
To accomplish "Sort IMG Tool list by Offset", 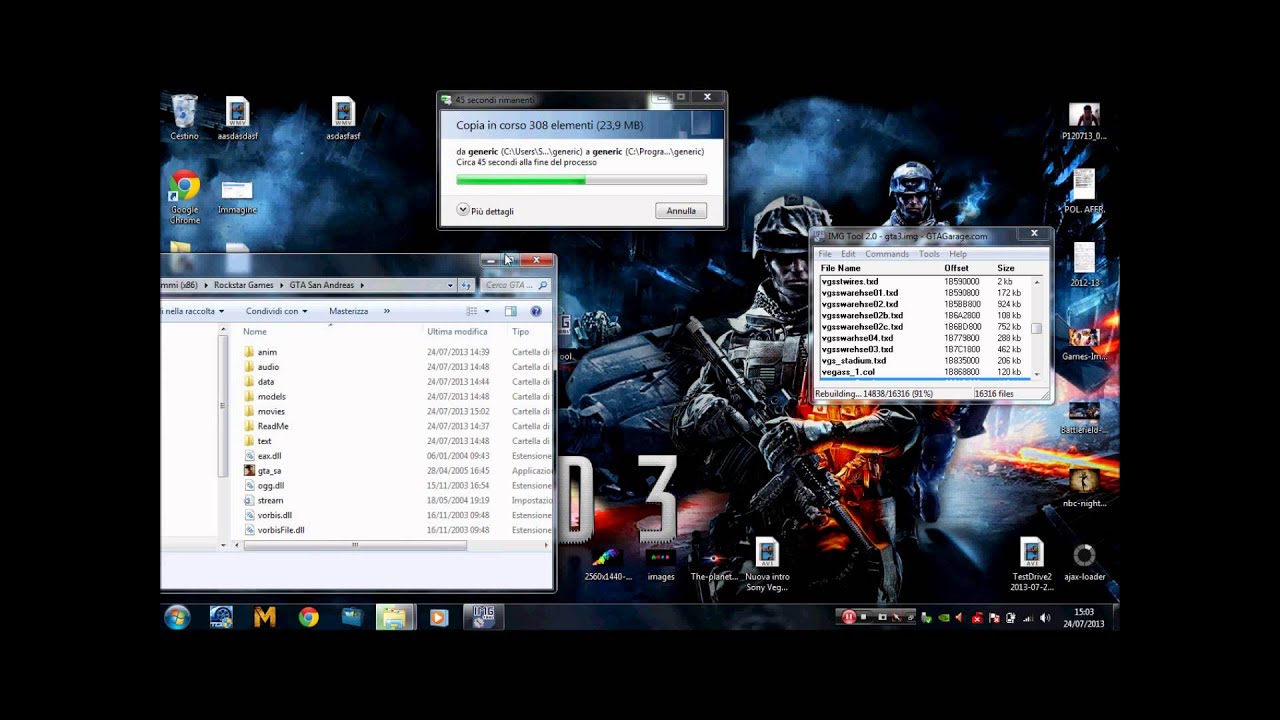I will (956, 268).
